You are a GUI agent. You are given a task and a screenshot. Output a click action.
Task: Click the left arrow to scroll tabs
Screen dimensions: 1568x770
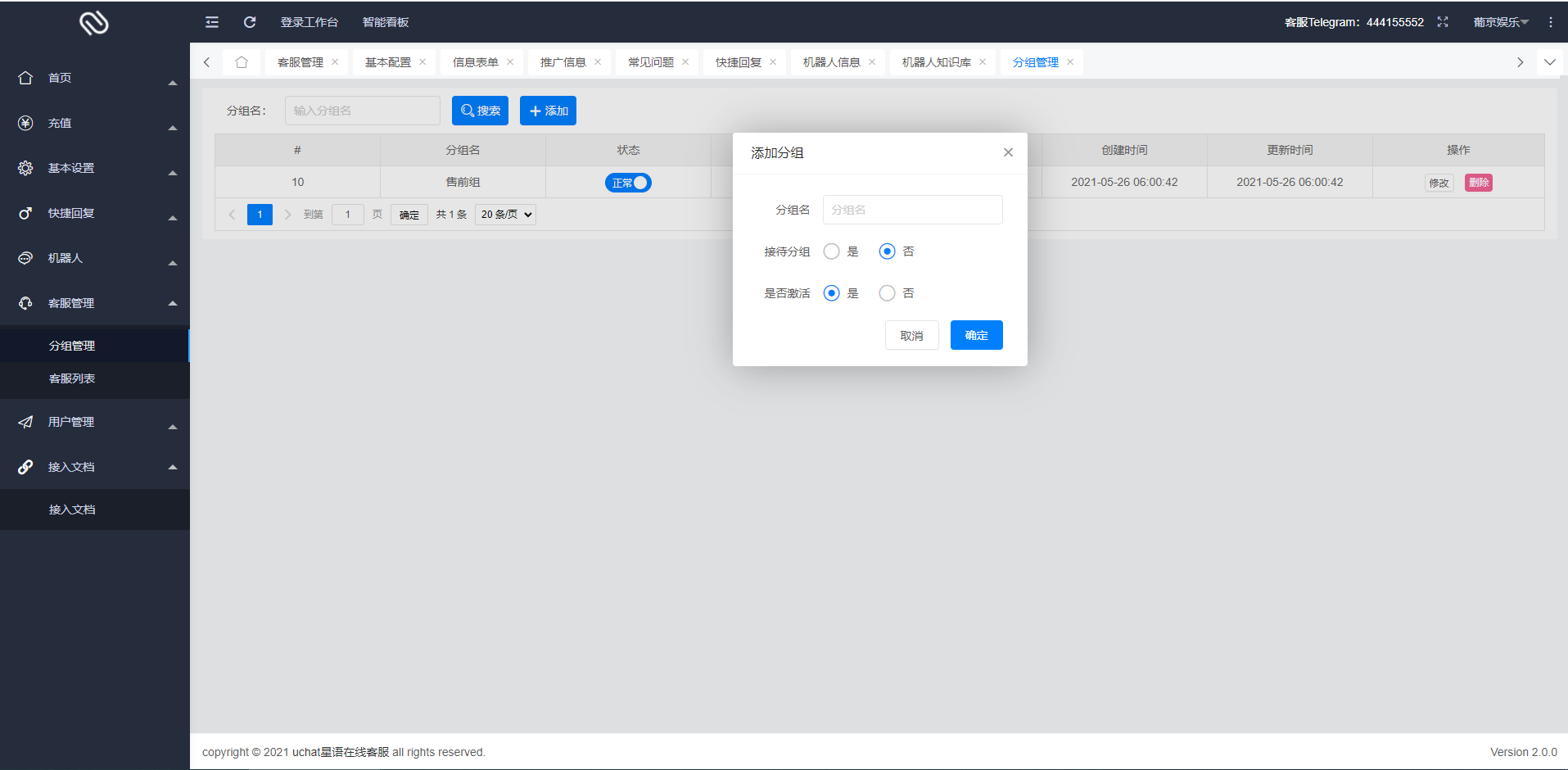point(206,62)
